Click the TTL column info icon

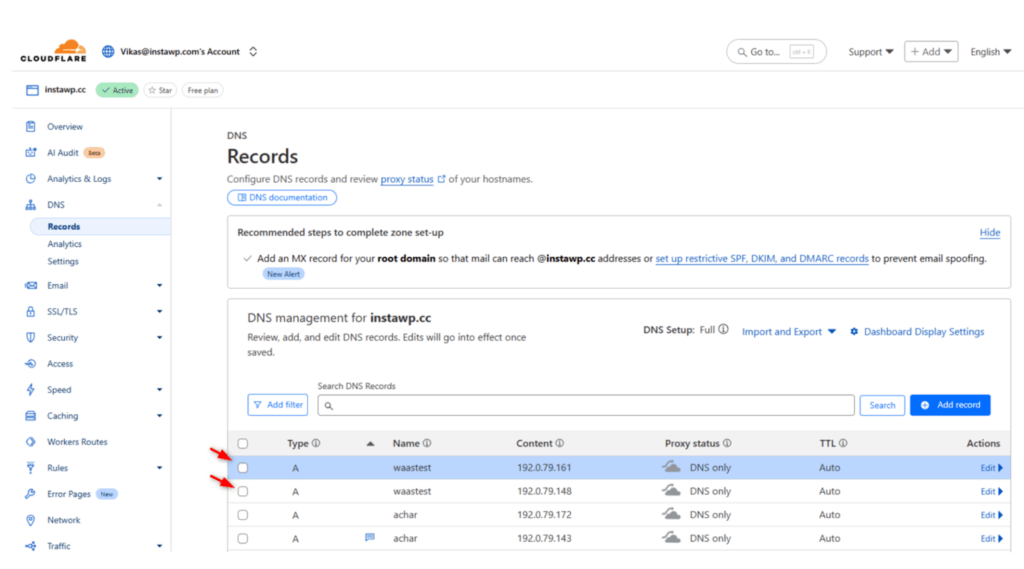click(x=843, y=443)
